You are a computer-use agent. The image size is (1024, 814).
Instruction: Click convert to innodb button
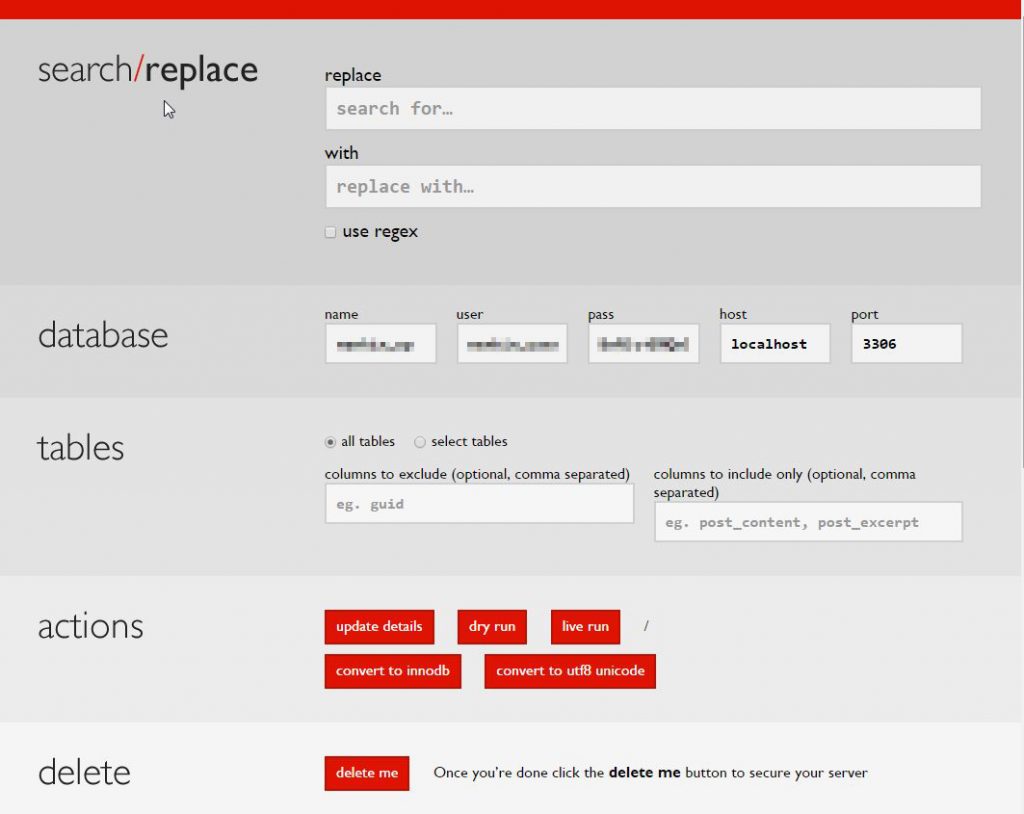click(x=393, y=672)
